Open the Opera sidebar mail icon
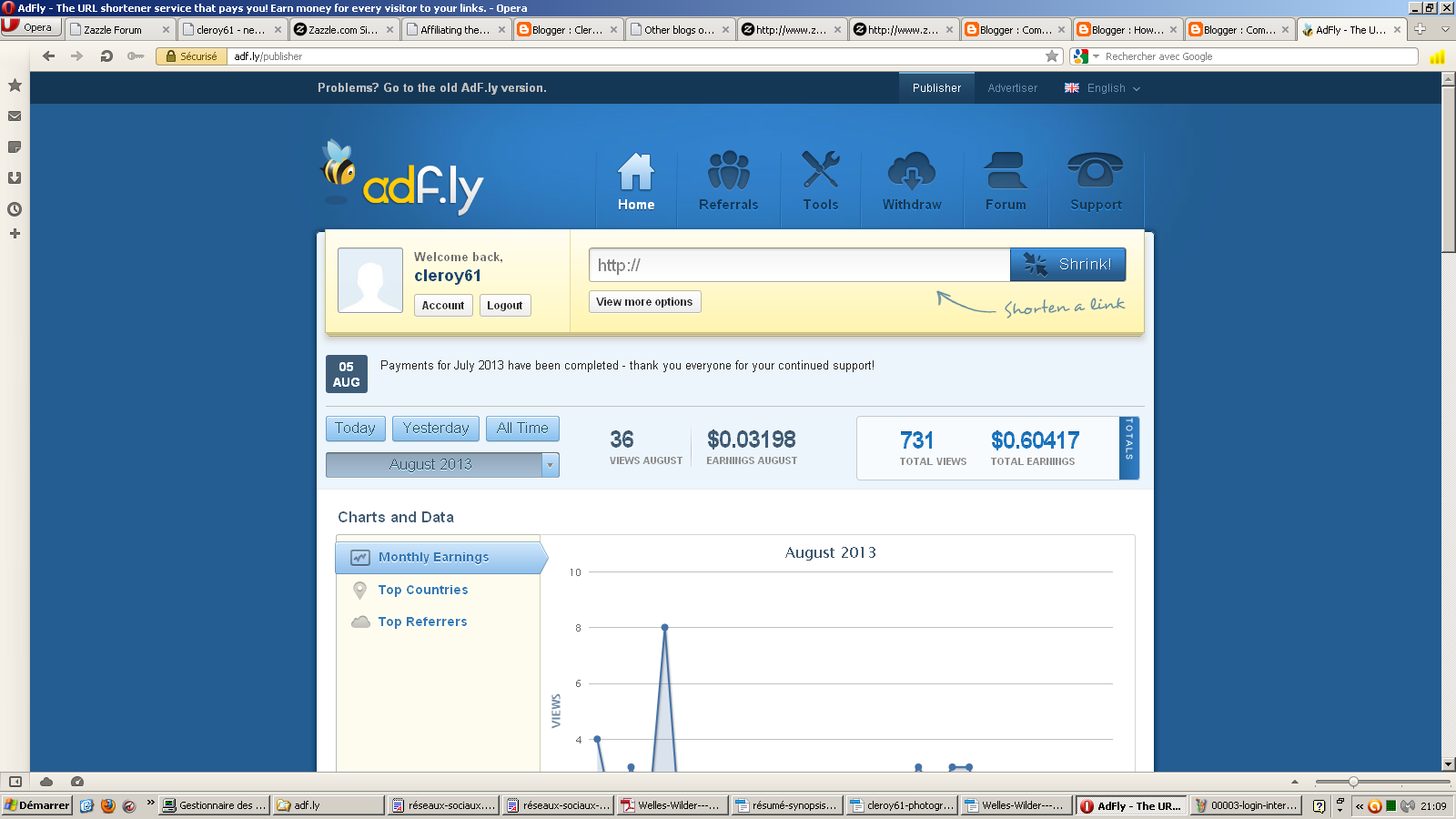 [x=15, y=116]
